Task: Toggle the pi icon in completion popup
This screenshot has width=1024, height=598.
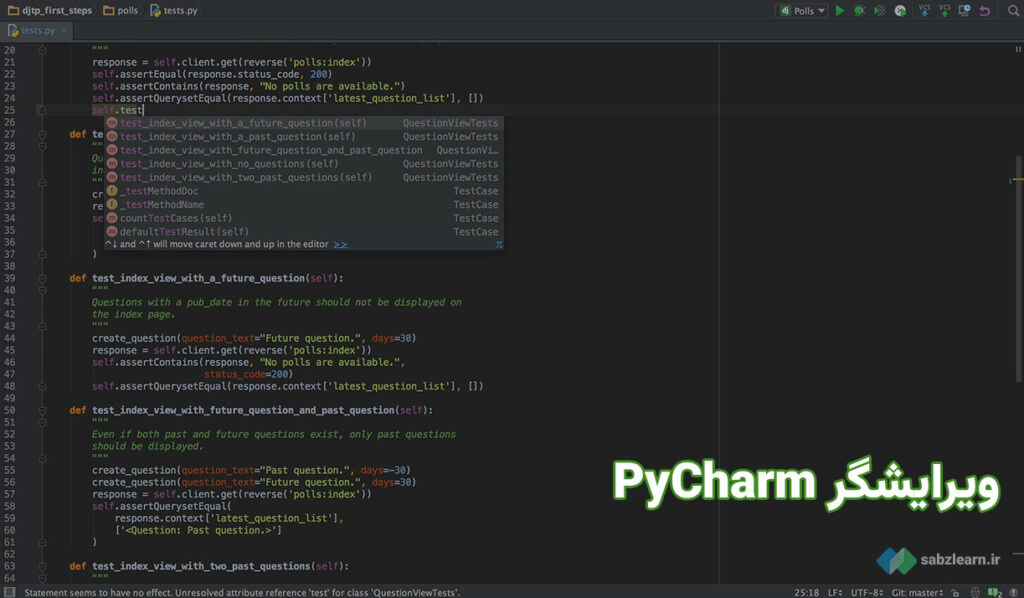Action: coord(499,244)
